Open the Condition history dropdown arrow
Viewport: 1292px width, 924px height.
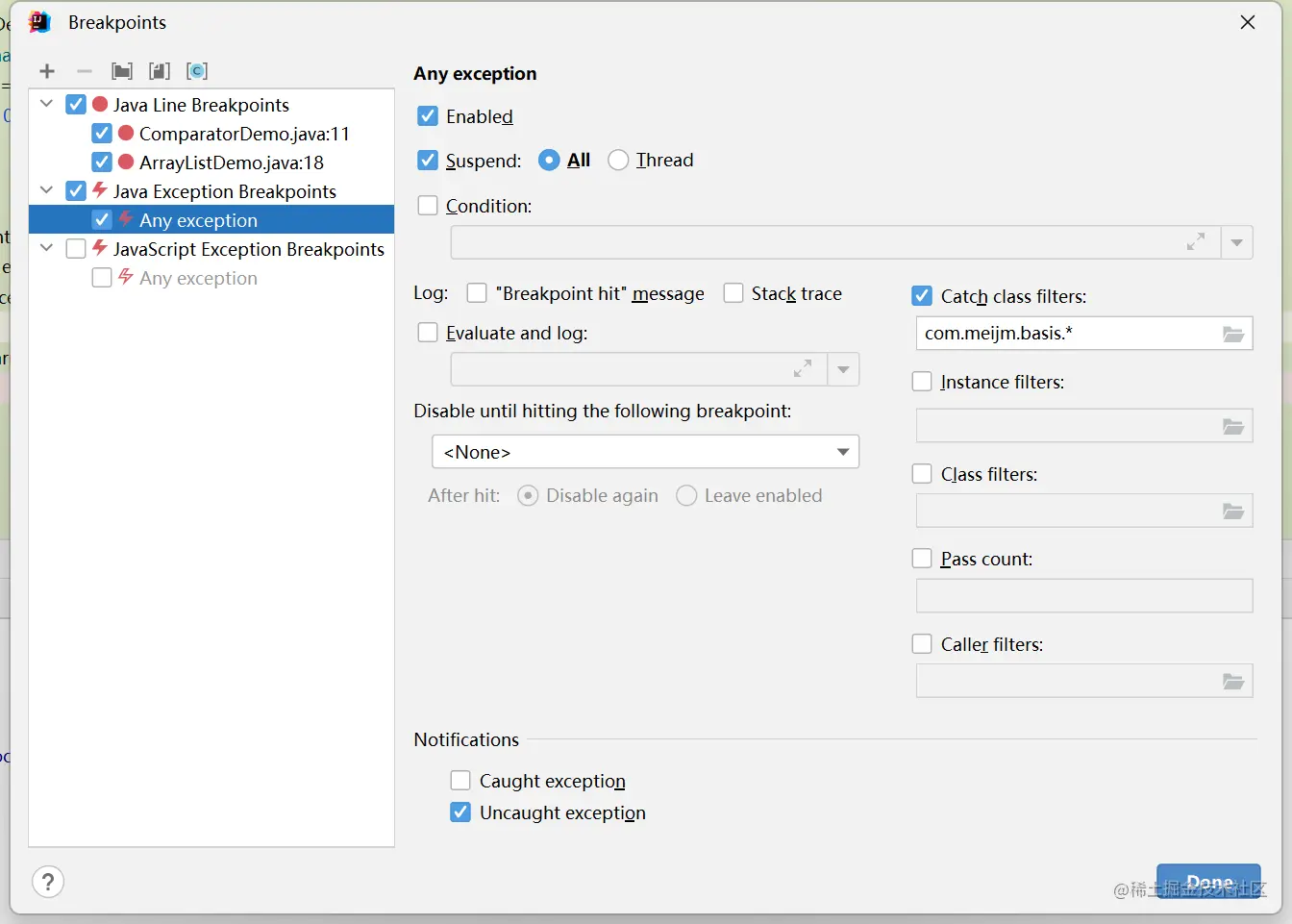point(1237,242)
